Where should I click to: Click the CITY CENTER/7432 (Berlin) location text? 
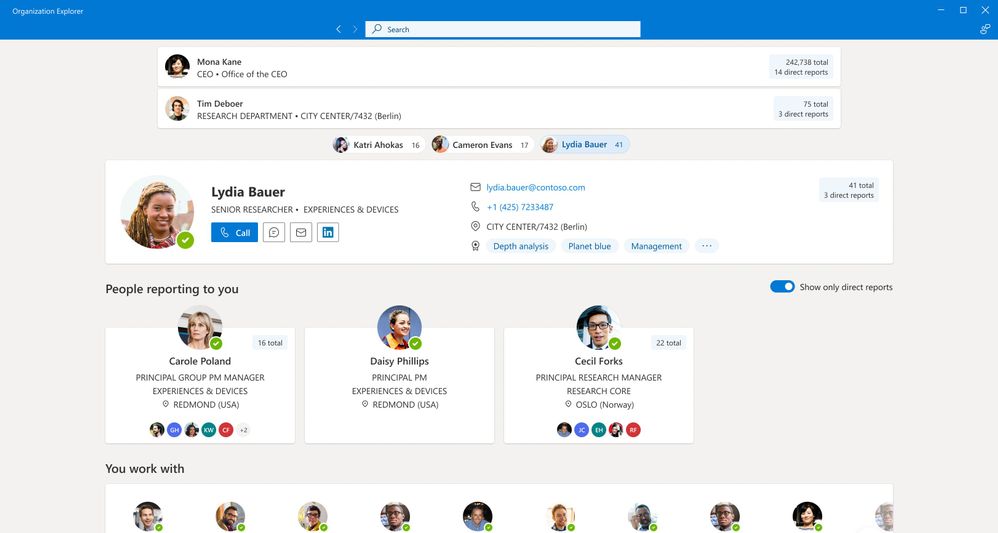click(x=537, y=227)
